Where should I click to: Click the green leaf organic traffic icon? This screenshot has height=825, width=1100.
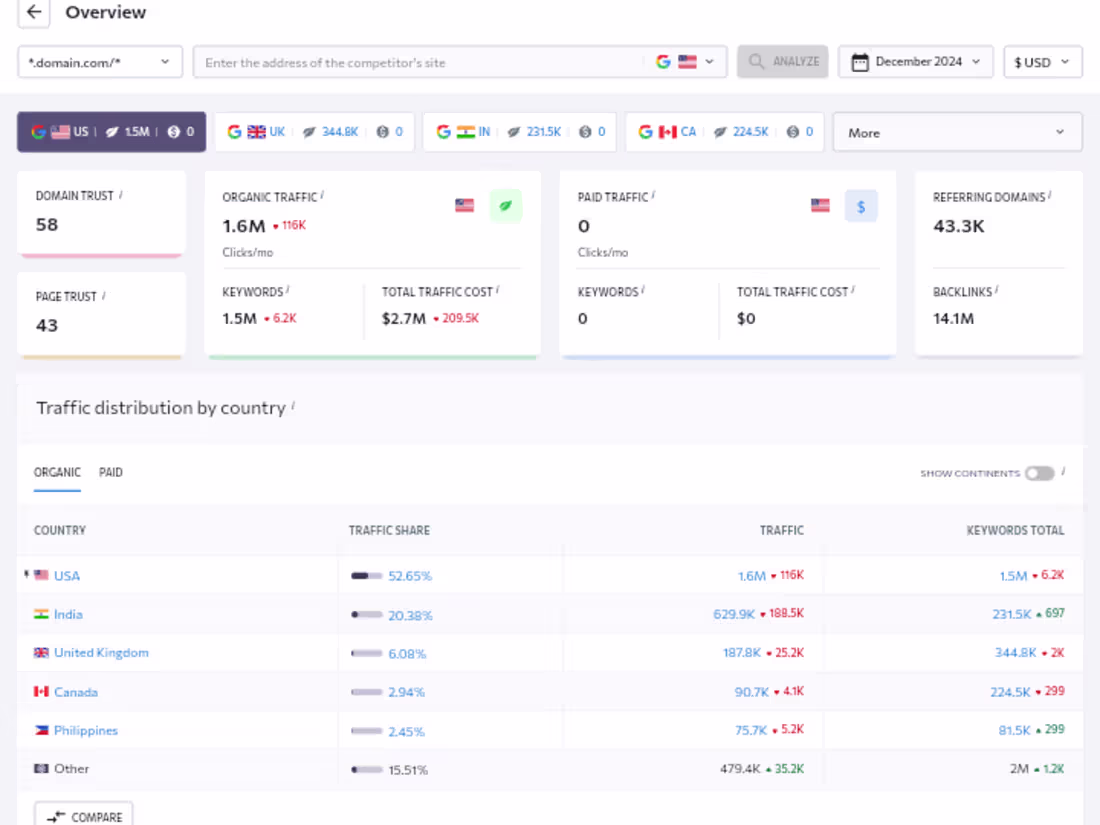click(505, 206)
